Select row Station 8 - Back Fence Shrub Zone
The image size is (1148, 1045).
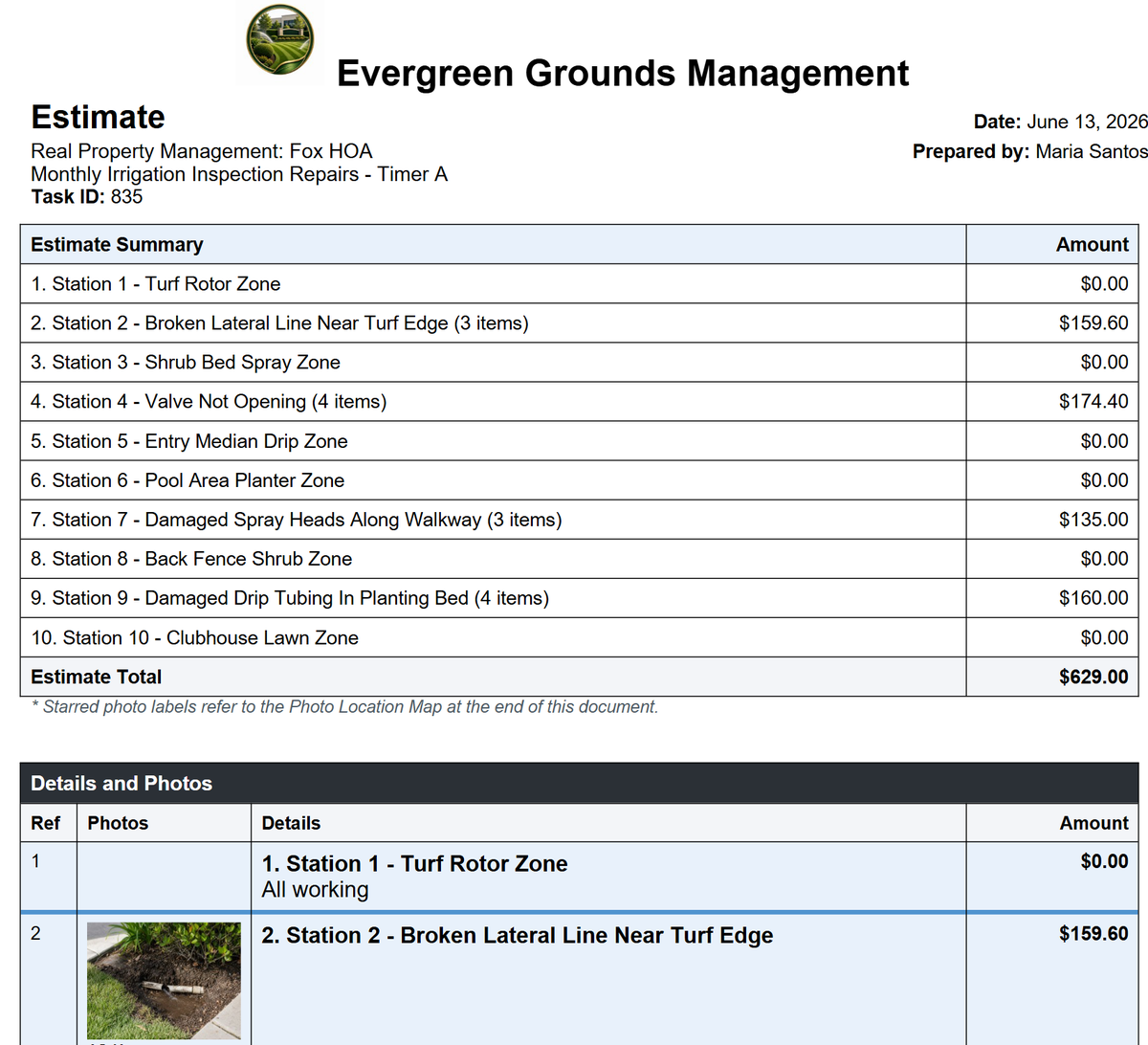(580, 558)
